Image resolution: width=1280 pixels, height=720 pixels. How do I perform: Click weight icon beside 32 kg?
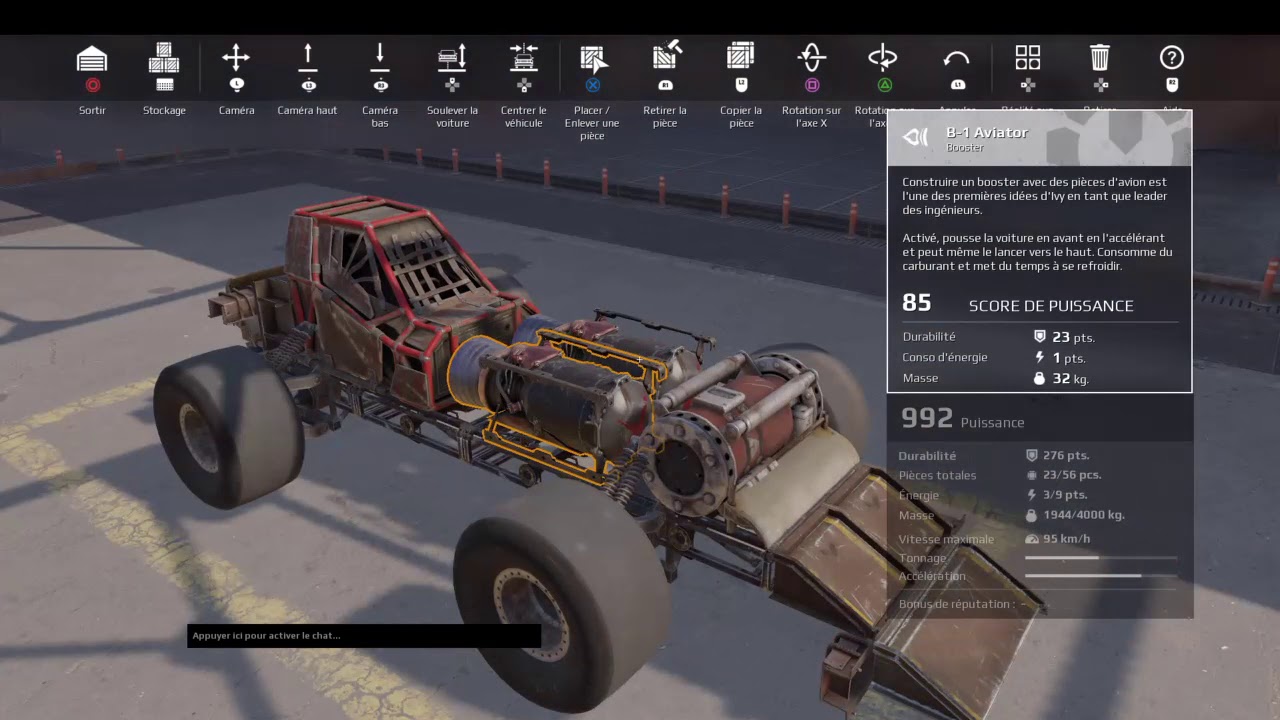pos(1039,378)
